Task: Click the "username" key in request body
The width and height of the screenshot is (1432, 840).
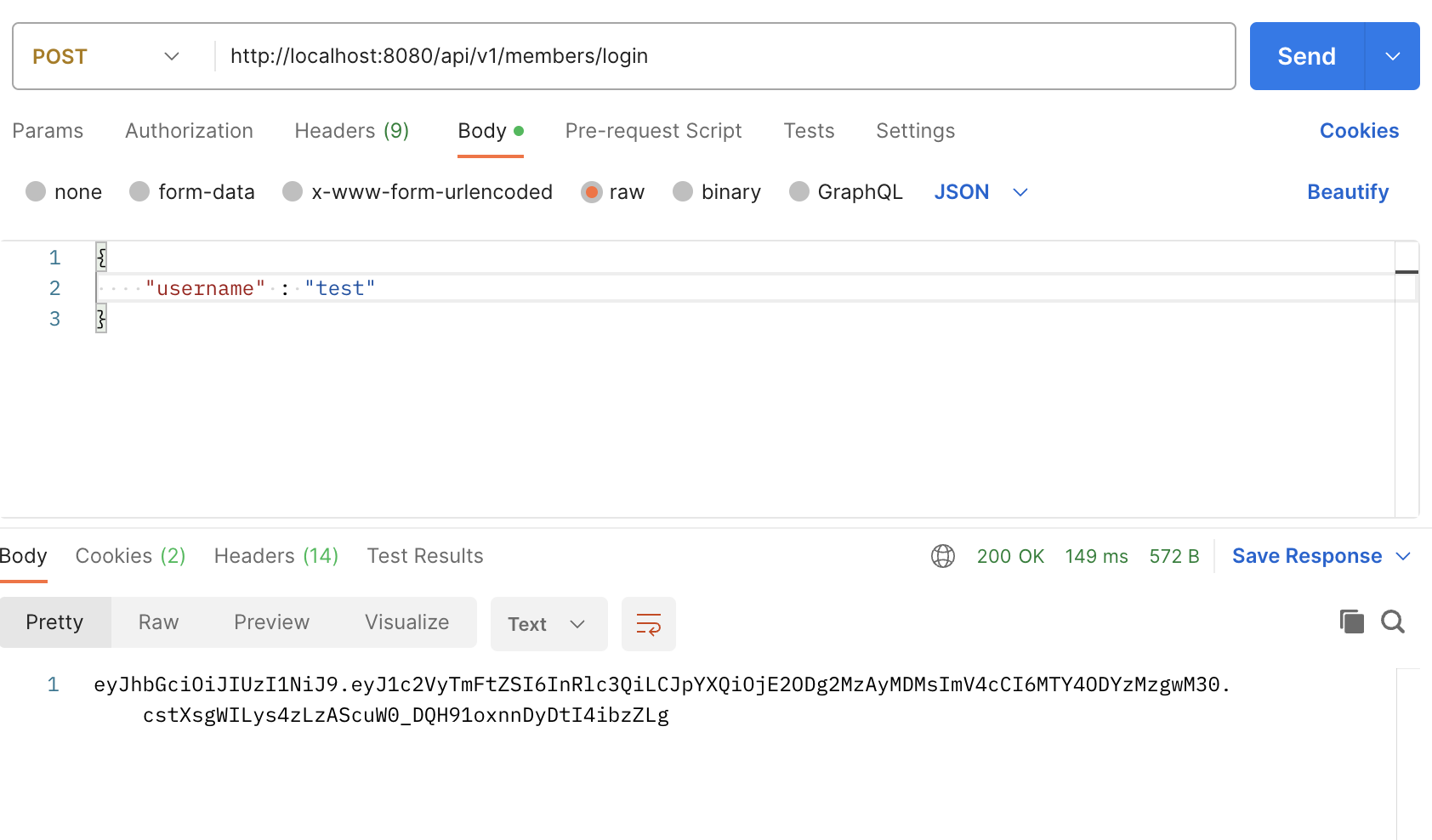Action: (x=205, y=288)
